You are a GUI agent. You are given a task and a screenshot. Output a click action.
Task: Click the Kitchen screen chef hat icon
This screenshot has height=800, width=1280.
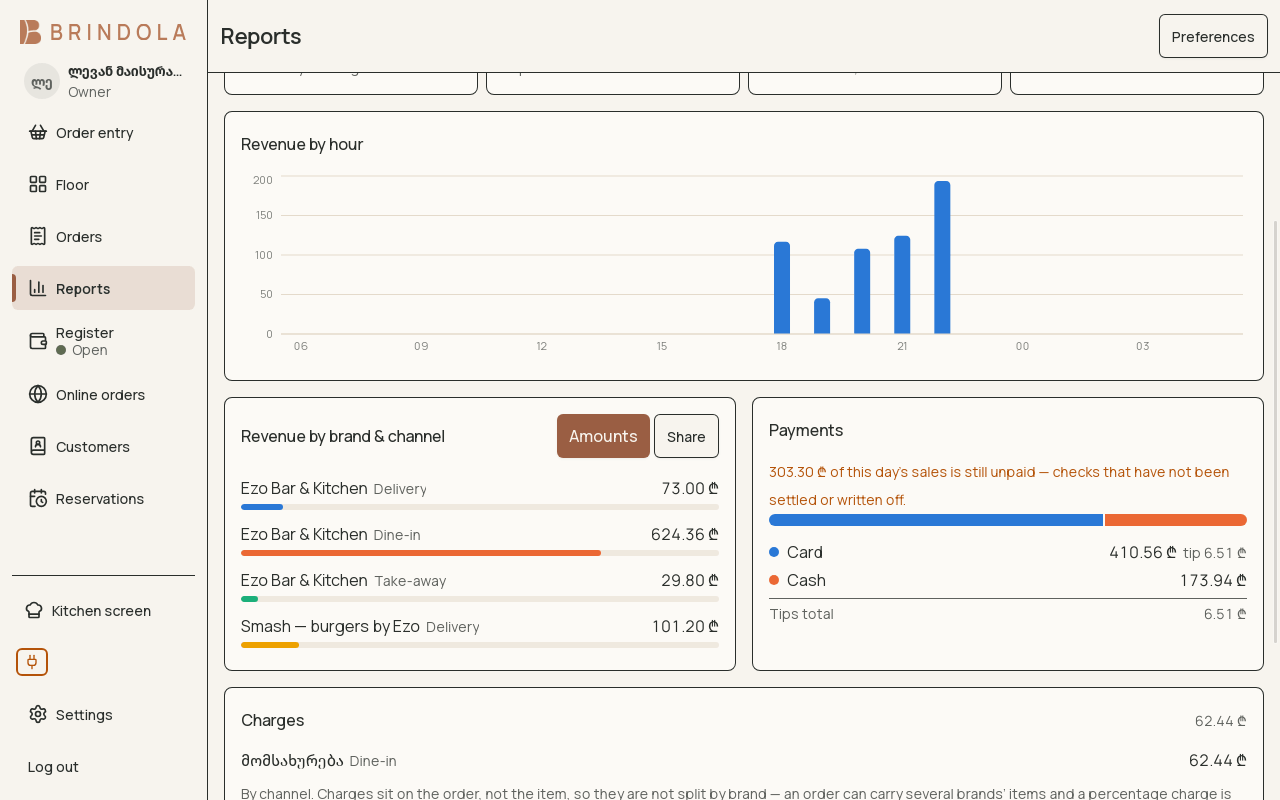point(34,610)
